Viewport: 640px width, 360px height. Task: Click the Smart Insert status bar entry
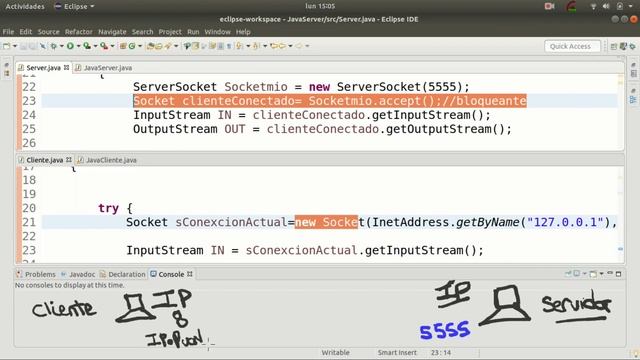[397, 353]
